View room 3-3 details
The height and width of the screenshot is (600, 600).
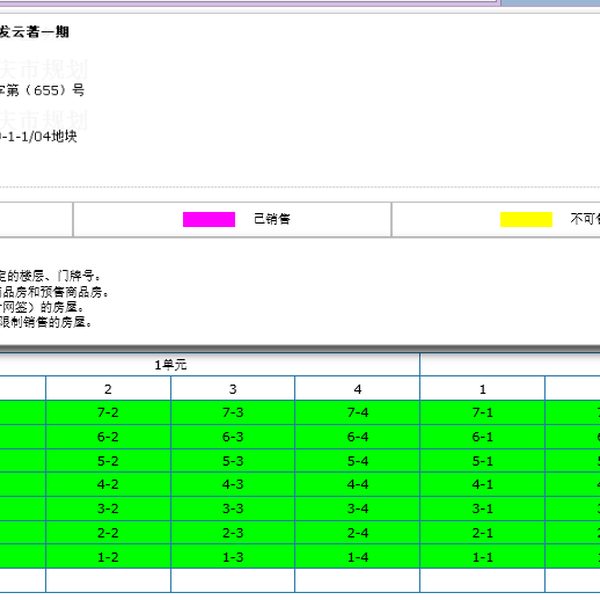point(233,509)
